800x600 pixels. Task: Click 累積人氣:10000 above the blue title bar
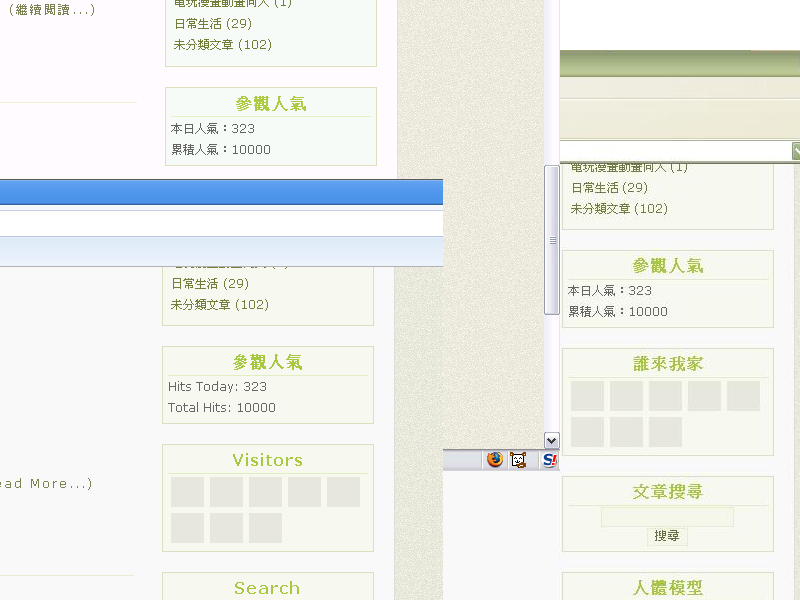pos(221,149)
